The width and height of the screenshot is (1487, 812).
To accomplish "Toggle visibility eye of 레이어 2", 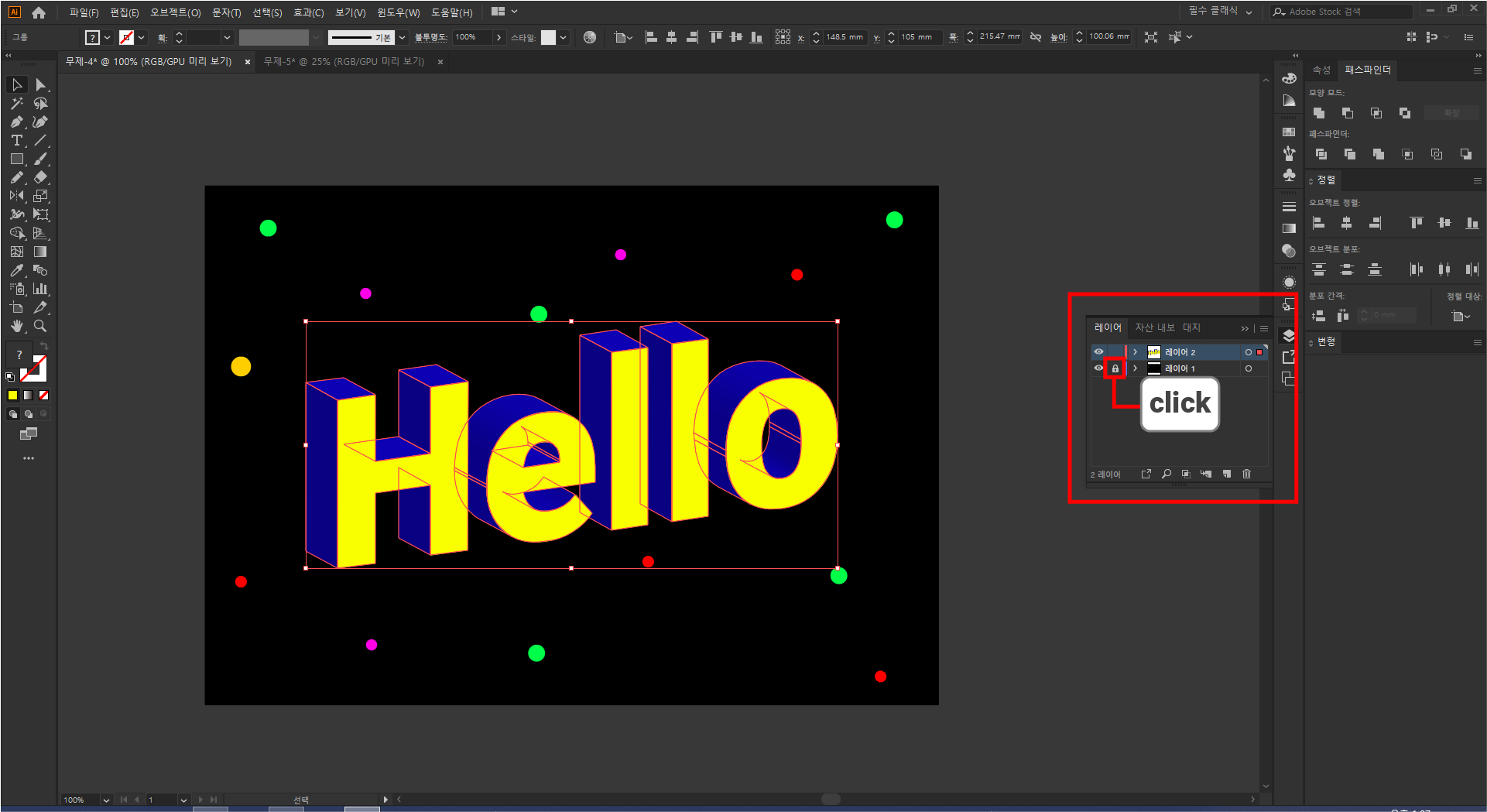I will [1098, 351].
